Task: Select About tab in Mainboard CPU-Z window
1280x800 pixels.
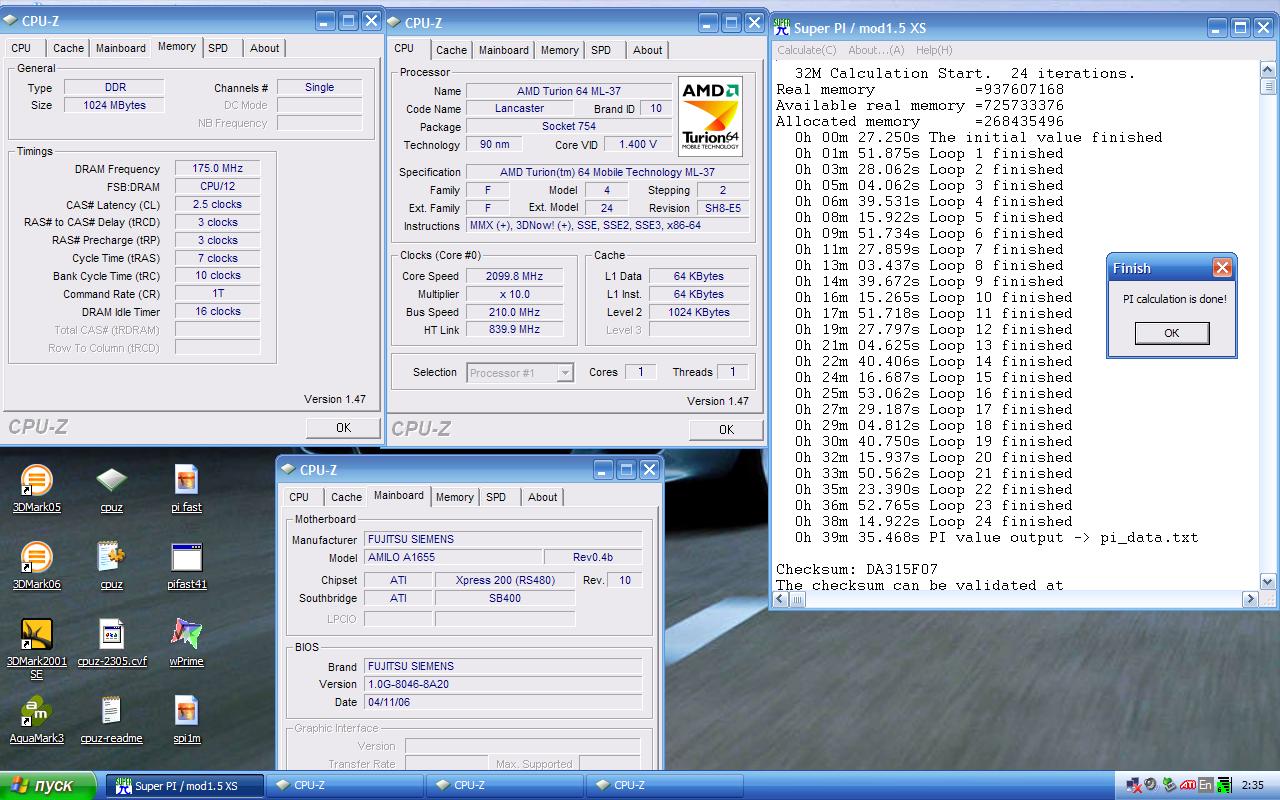Action: click(543, 497)
